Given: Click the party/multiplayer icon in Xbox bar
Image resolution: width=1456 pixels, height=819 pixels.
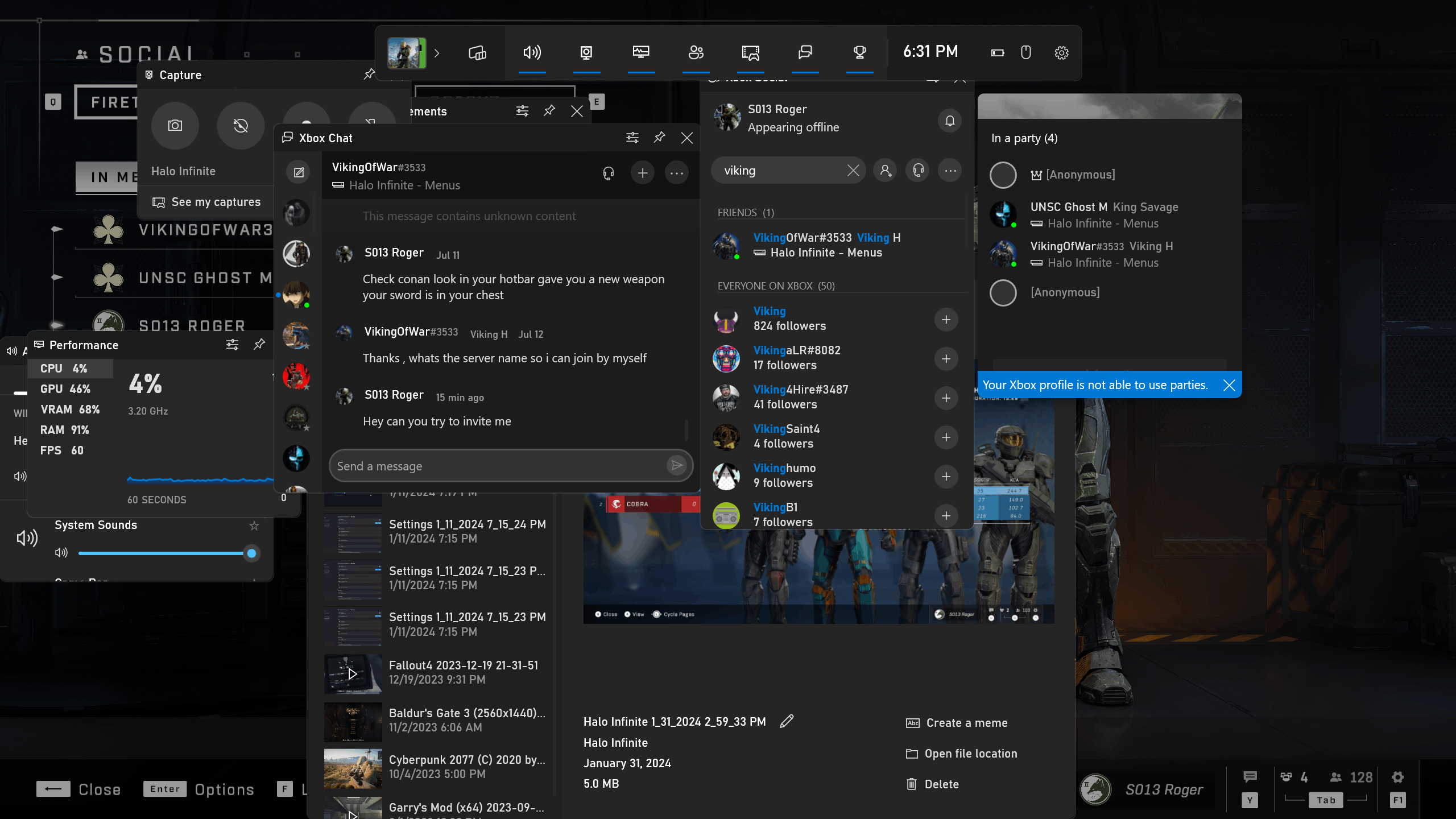Looking at the screenshot, I should pyautogui.click(x=697, y=52).
